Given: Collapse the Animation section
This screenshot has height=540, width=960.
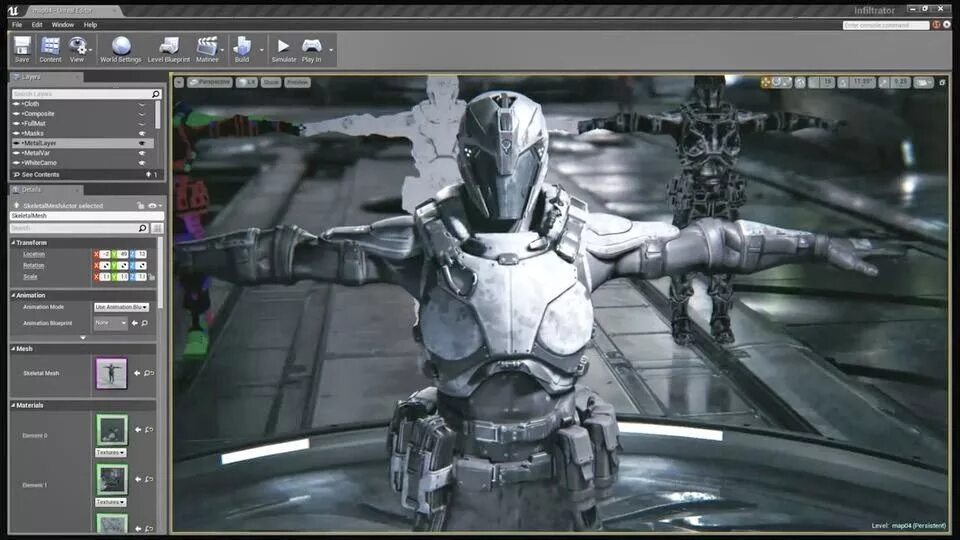Looking at the screenshot, I should [x=13, y=295].
